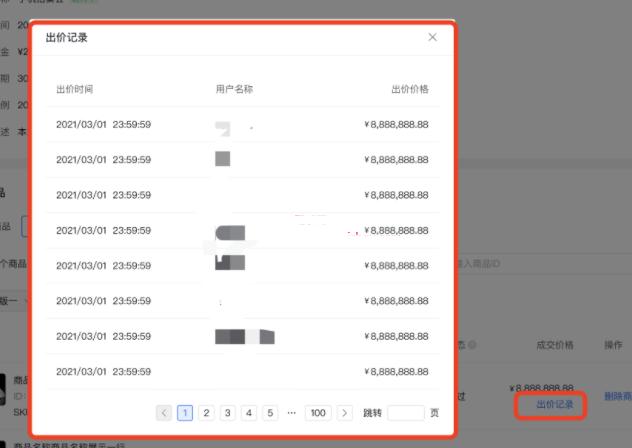Click the 删除商品 link

tap(617, 396)
